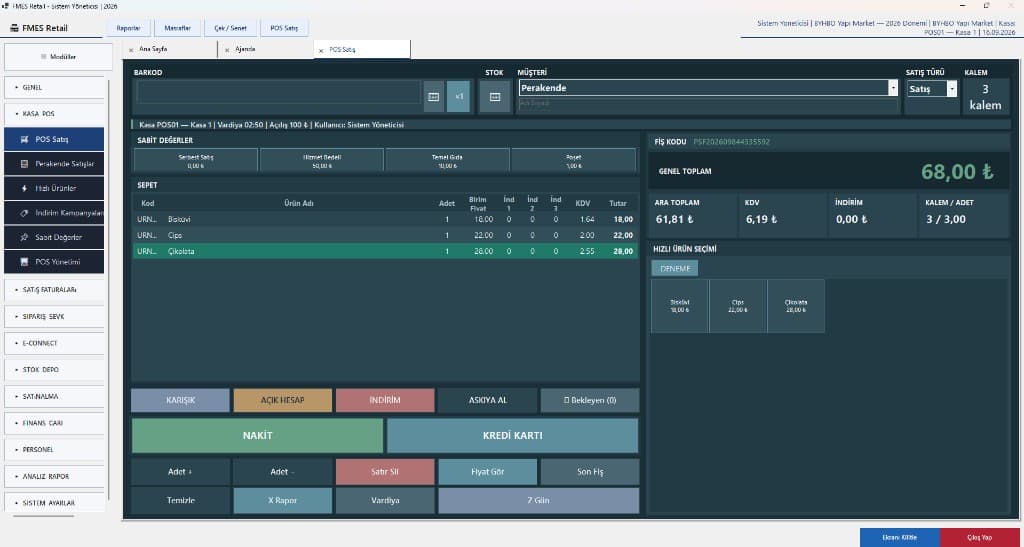
Task: Click the İndirim Kampanyaları tag icon
Action: (x=24, y=213)
